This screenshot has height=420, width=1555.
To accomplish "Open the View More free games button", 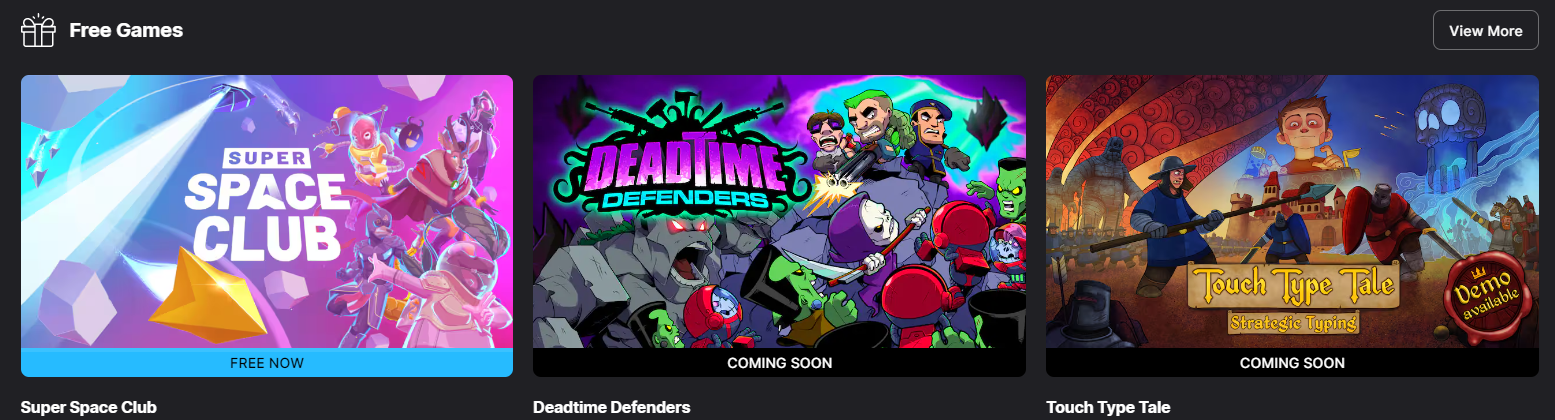I will (x=1485, y=30).
